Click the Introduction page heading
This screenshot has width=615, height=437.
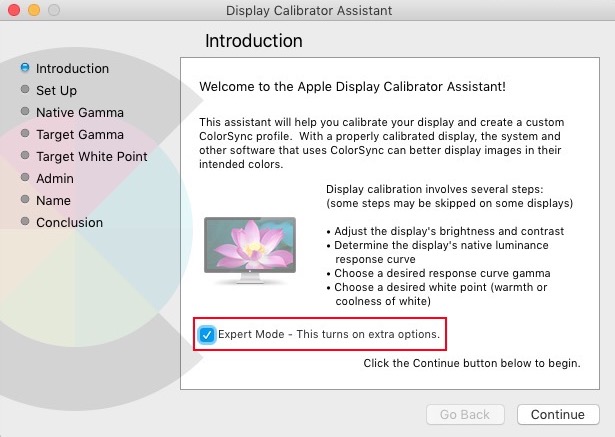(x=254, y=41)
